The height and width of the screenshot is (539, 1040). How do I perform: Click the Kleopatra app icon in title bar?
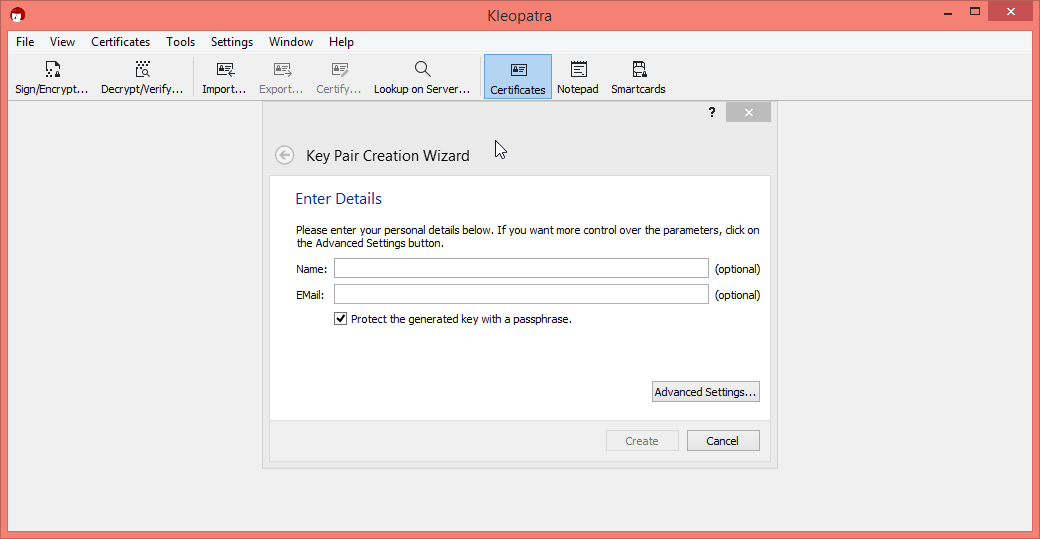pyautogui.click(x=18, y=15)
